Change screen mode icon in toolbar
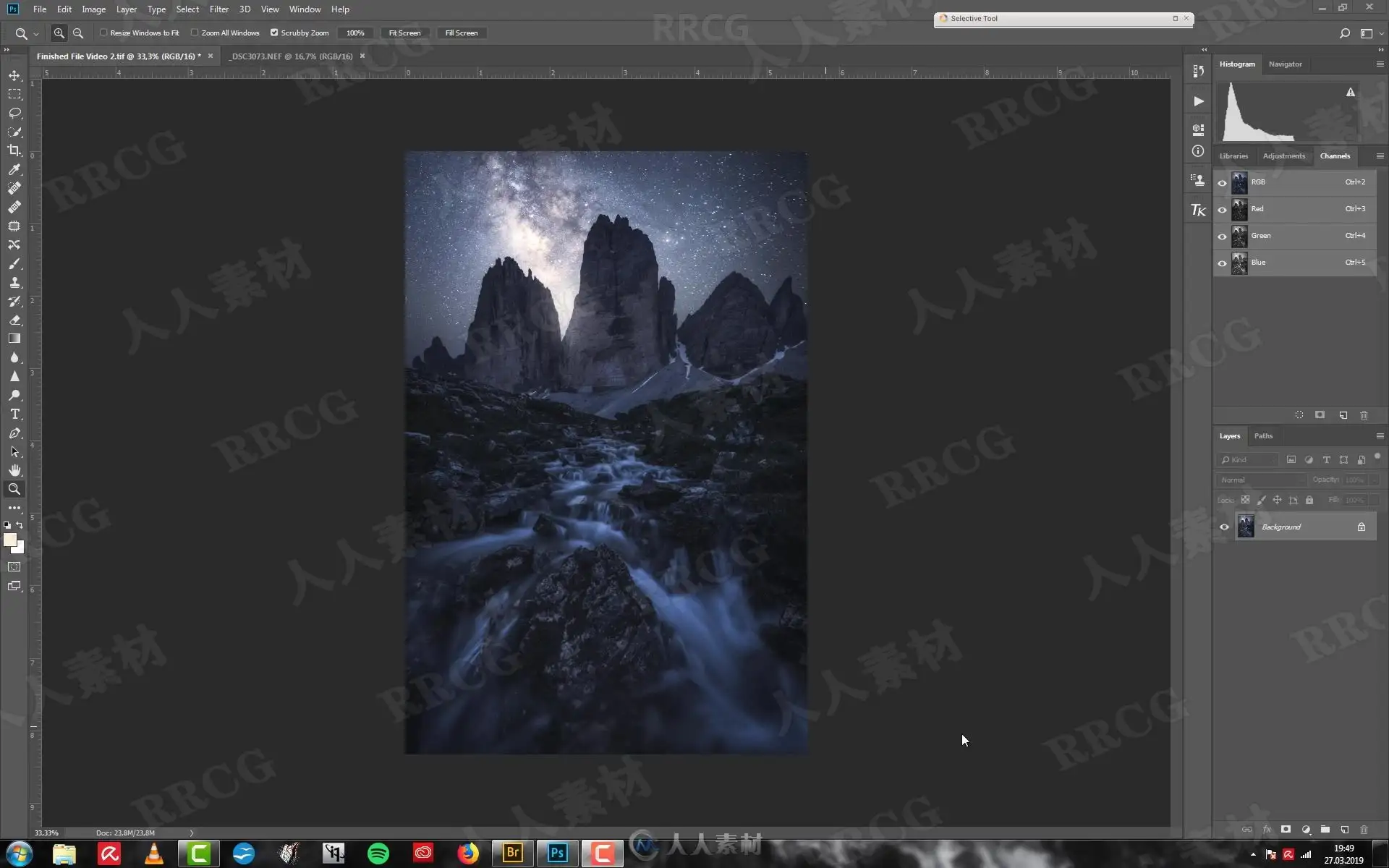The image size is (1389, 868). (14, 586)
